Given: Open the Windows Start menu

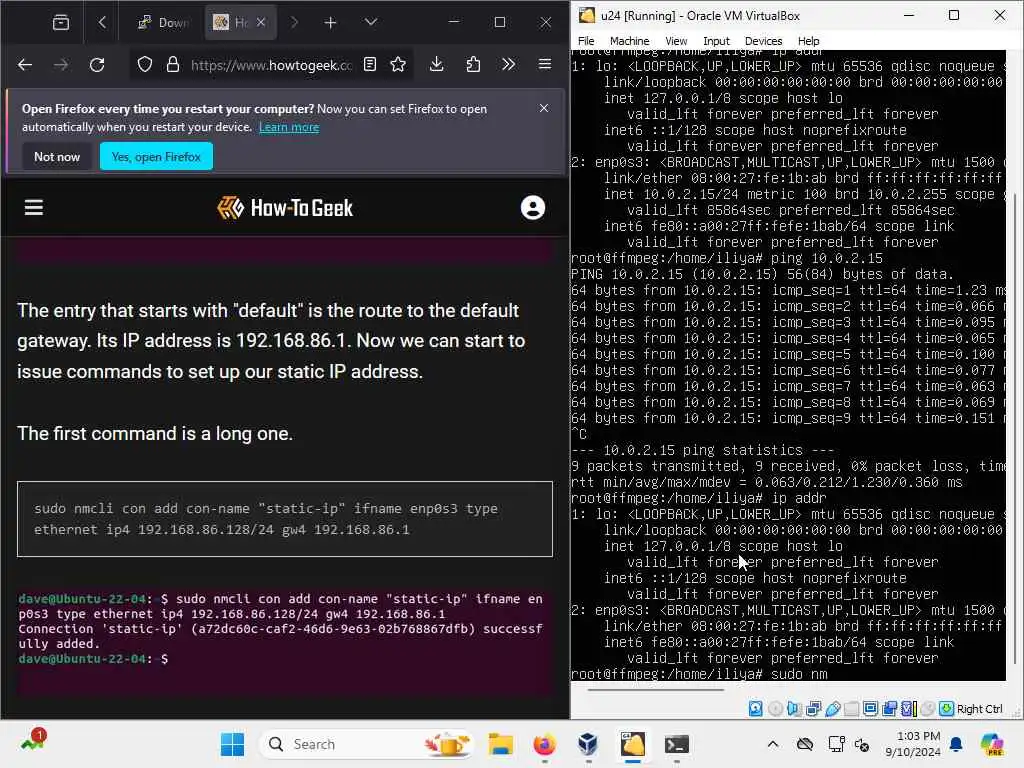Looking at the screenshot, I should coord(232,744).
